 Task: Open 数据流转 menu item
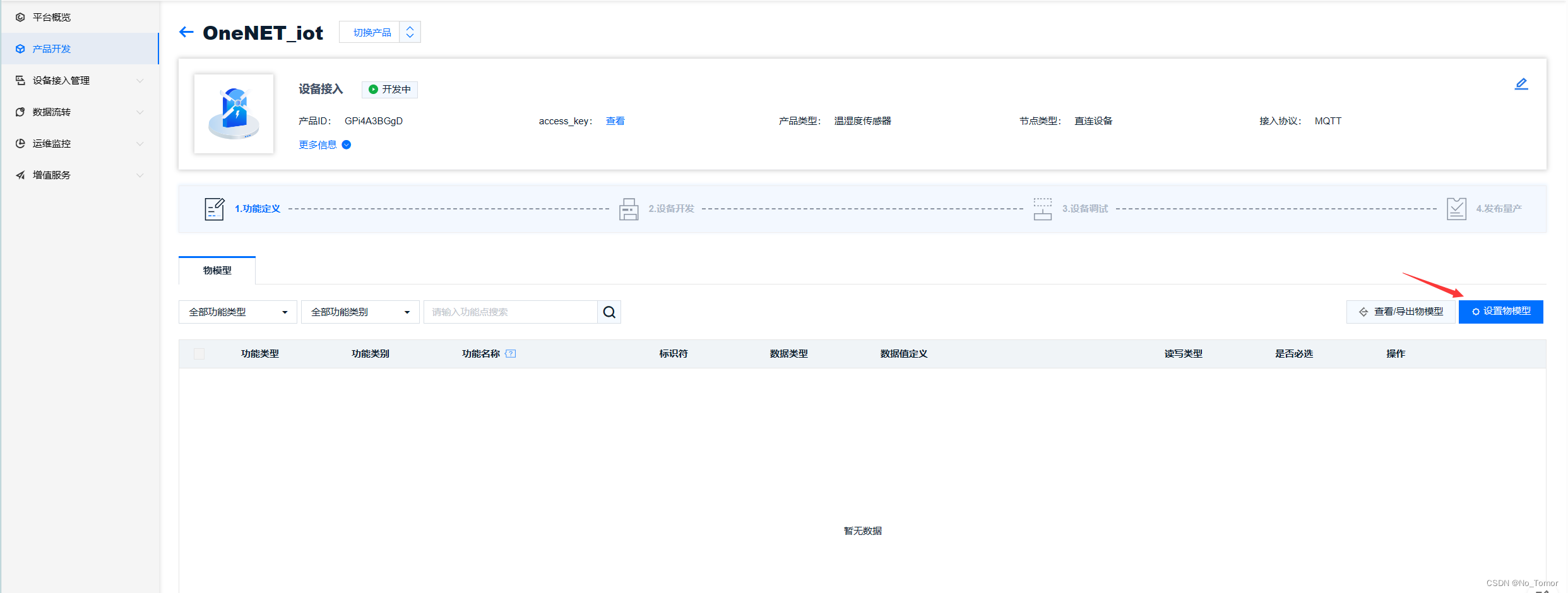point(80,112)
